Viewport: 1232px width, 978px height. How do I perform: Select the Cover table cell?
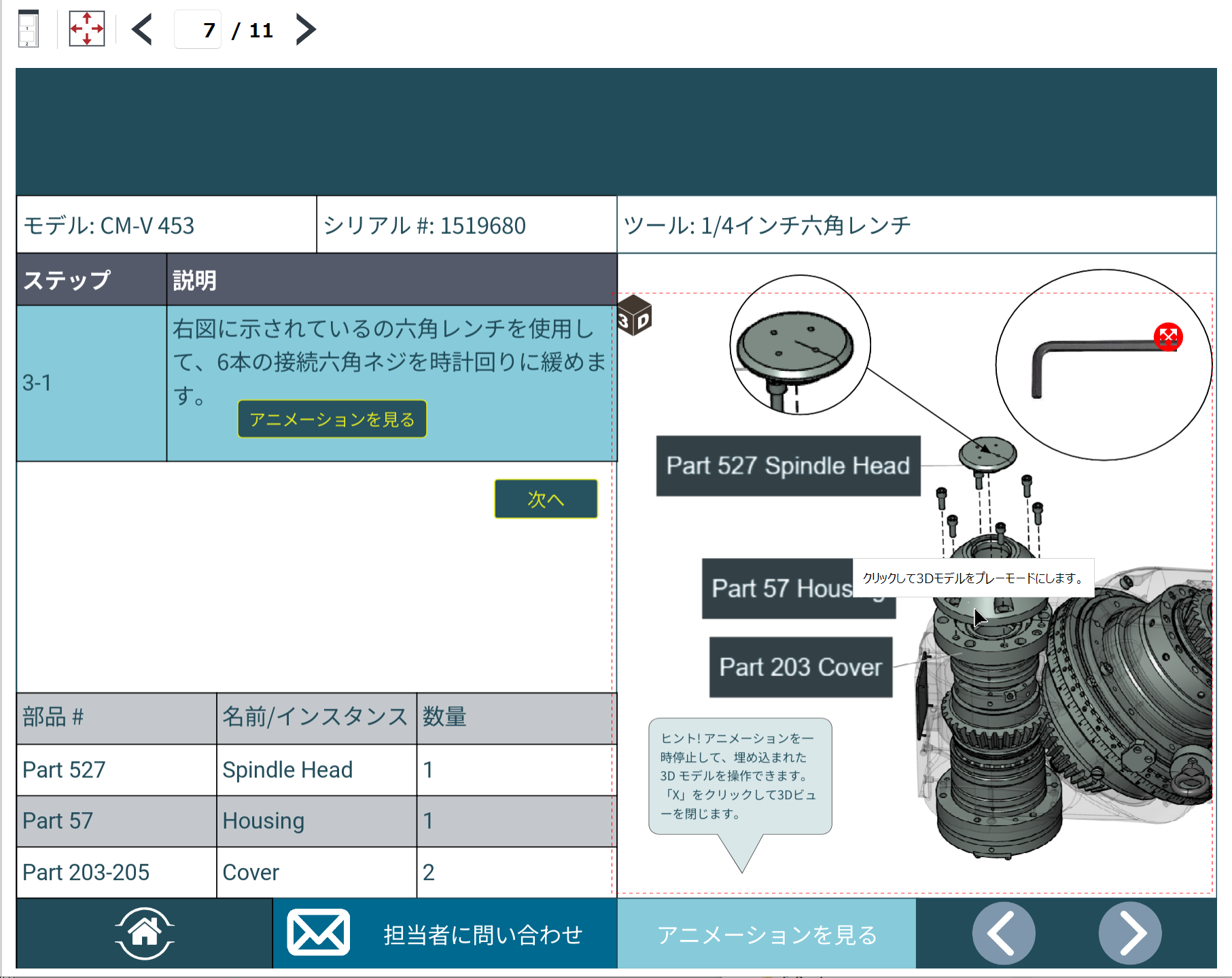click(x=317, y=873)
